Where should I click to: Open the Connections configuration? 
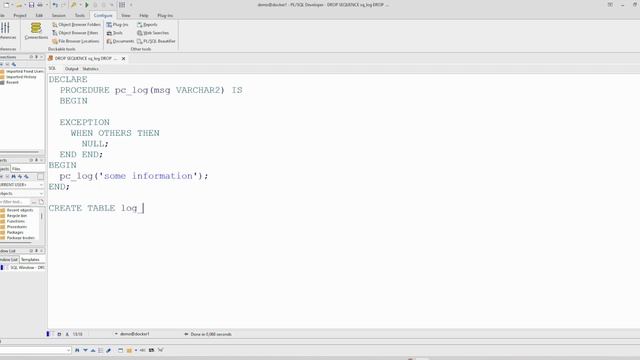point(36,31)
